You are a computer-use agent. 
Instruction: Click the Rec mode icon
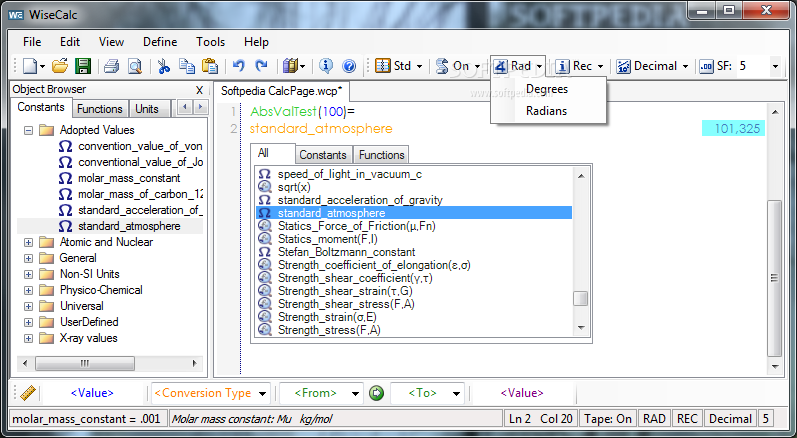tap(562, 66)
